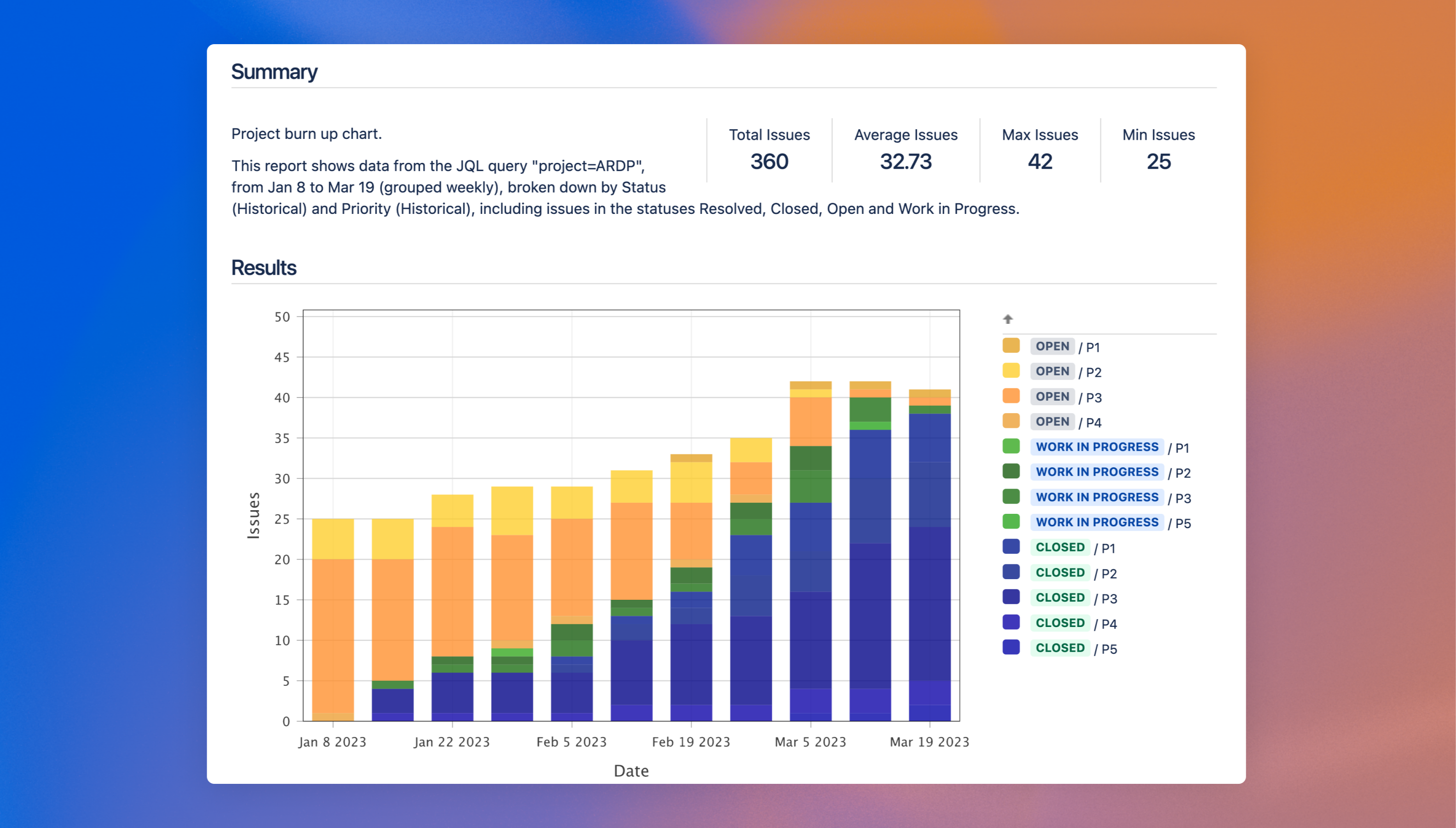Image resolution: width=1456 pixels, height=828 pixels.
Task: Click WORK IN PROGRESS / P3 status label
Action: click(1097, 497)
